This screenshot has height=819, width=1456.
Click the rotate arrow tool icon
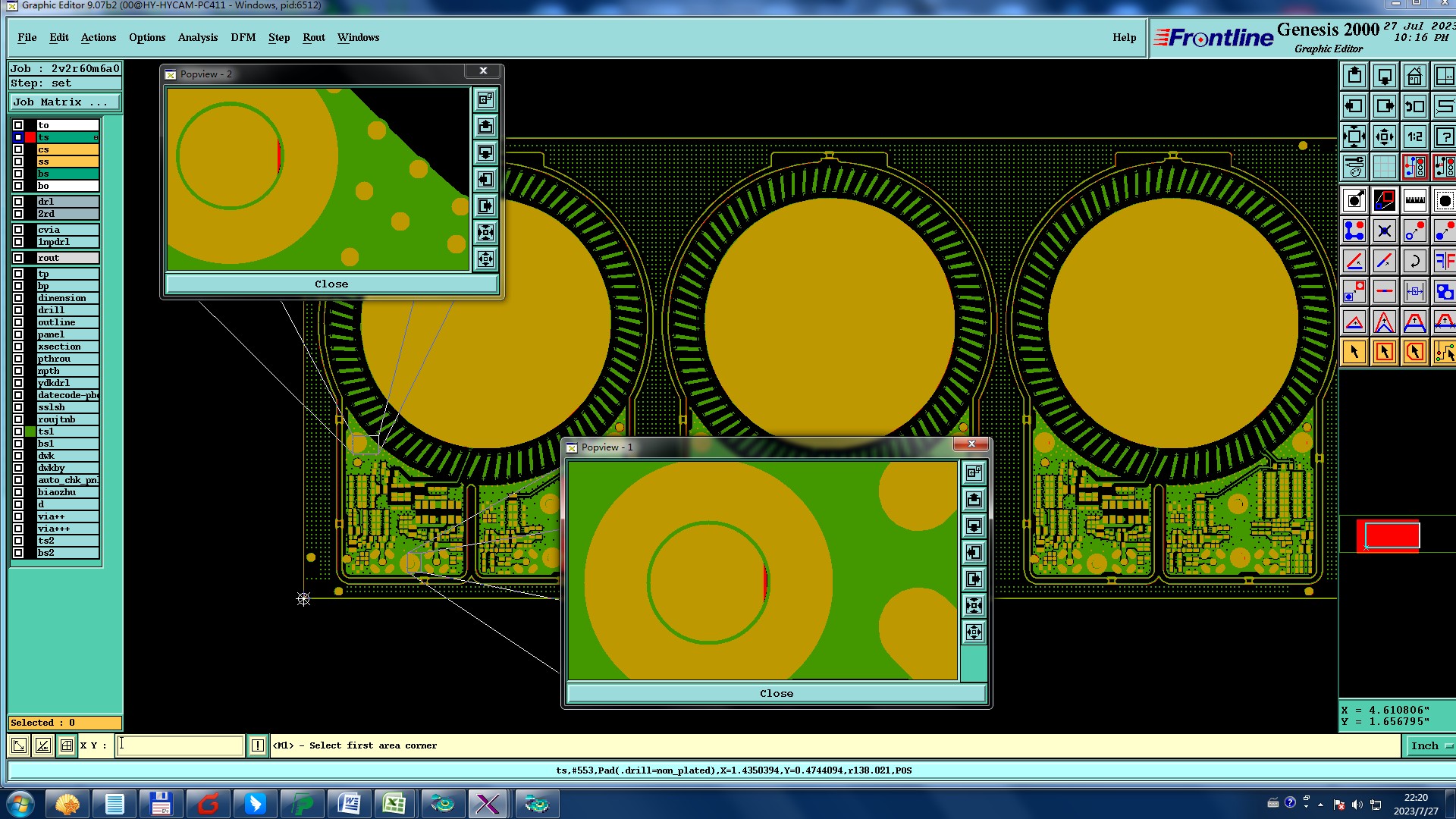(x=1414, y=262)
